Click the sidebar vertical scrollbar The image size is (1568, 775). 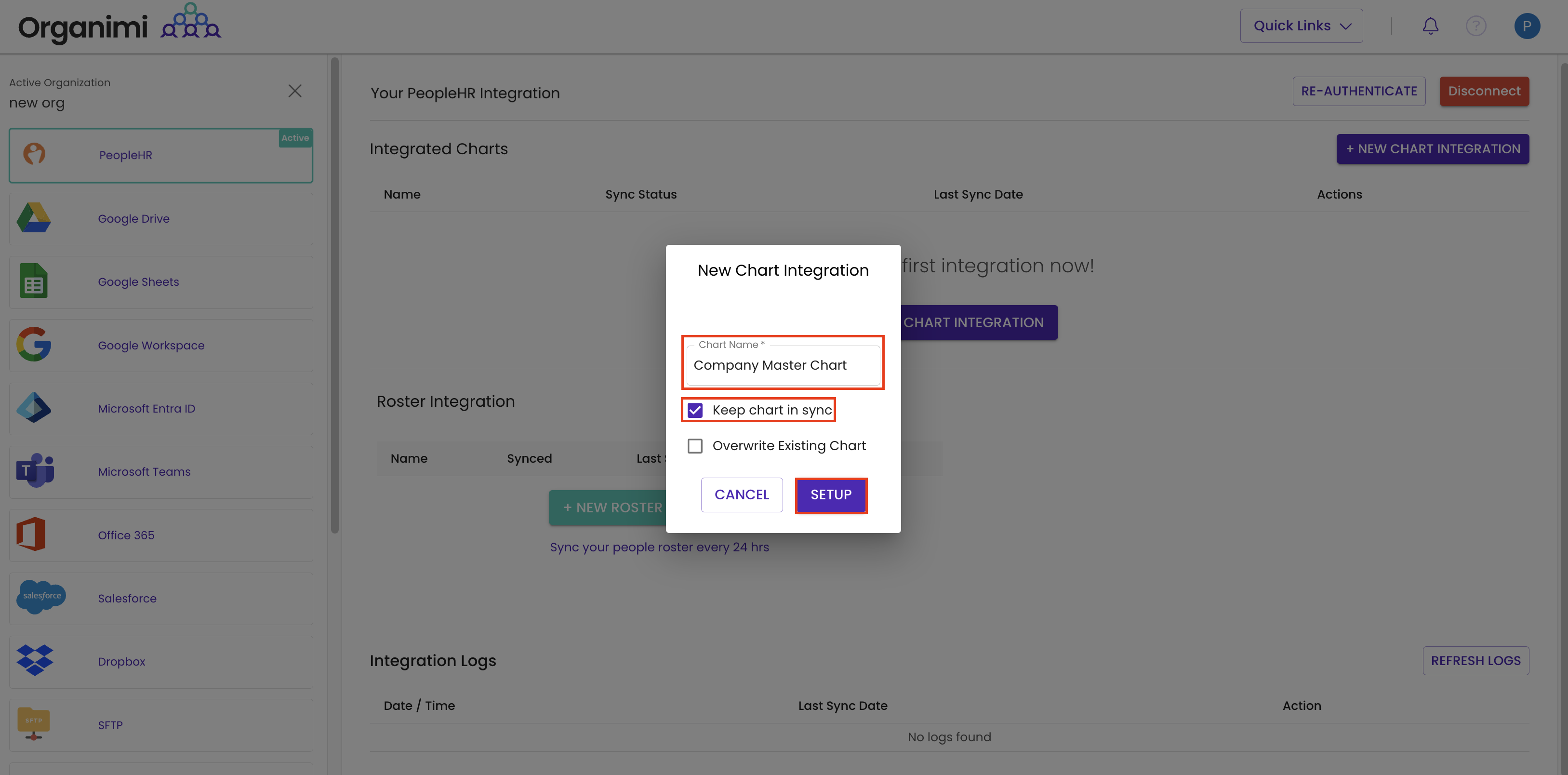335,295
